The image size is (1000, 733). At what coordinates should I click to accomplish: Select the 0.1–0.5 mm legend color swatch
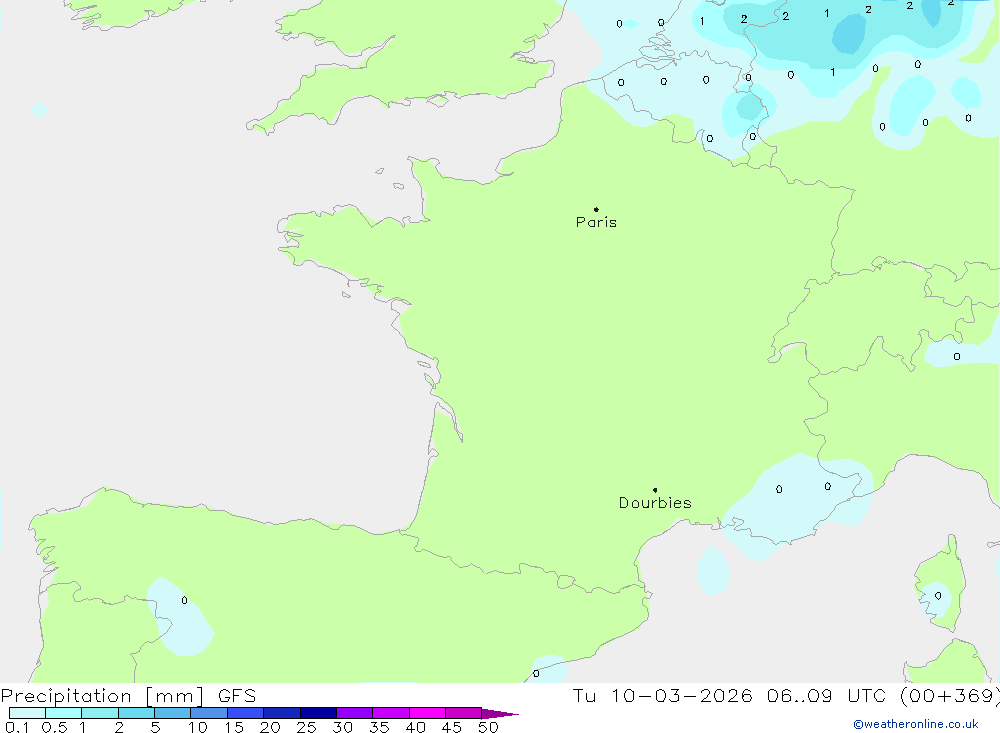(27, 713)
